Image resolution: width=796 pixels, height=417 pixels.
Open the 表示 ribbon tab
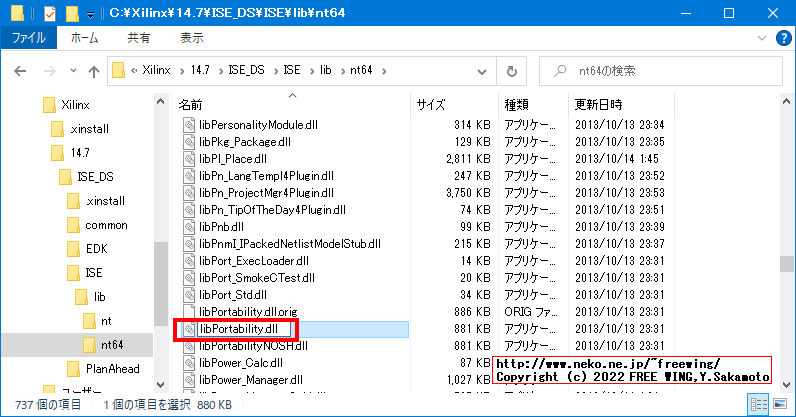click(192, 38)
